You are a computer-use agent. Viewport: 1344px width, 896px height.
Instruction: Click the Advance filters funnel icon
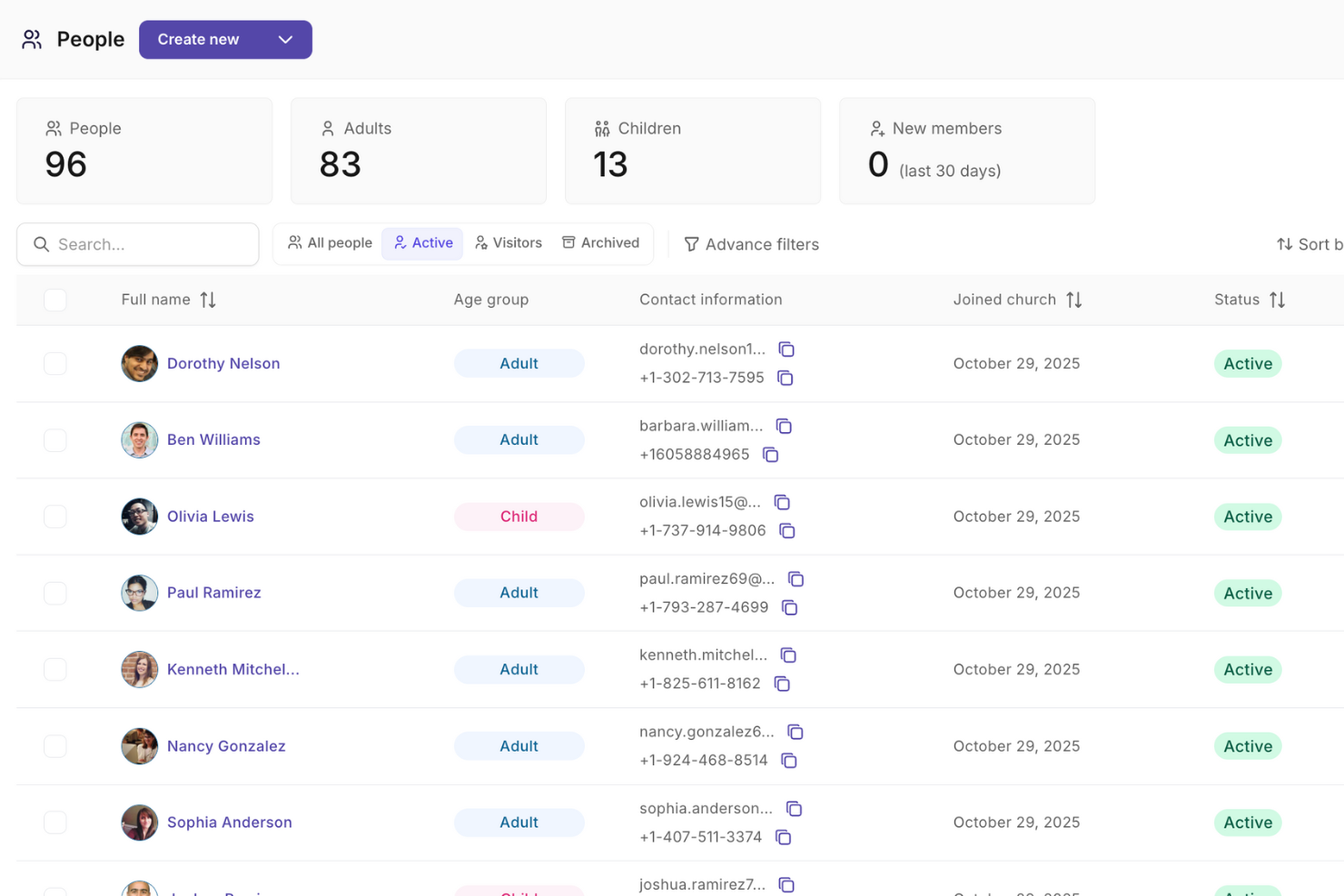(692, 244)
